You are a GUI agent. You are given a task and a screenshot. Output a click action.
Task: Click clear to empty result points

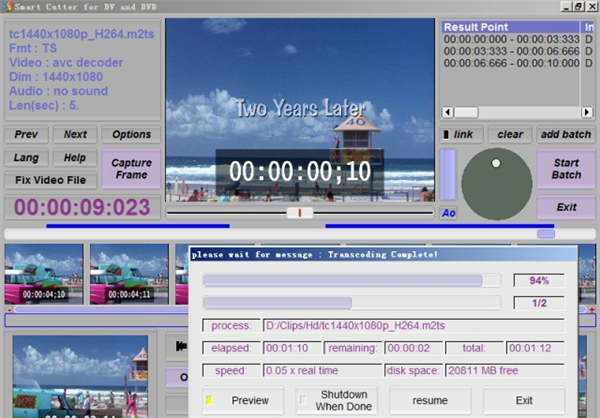point(510,134)
